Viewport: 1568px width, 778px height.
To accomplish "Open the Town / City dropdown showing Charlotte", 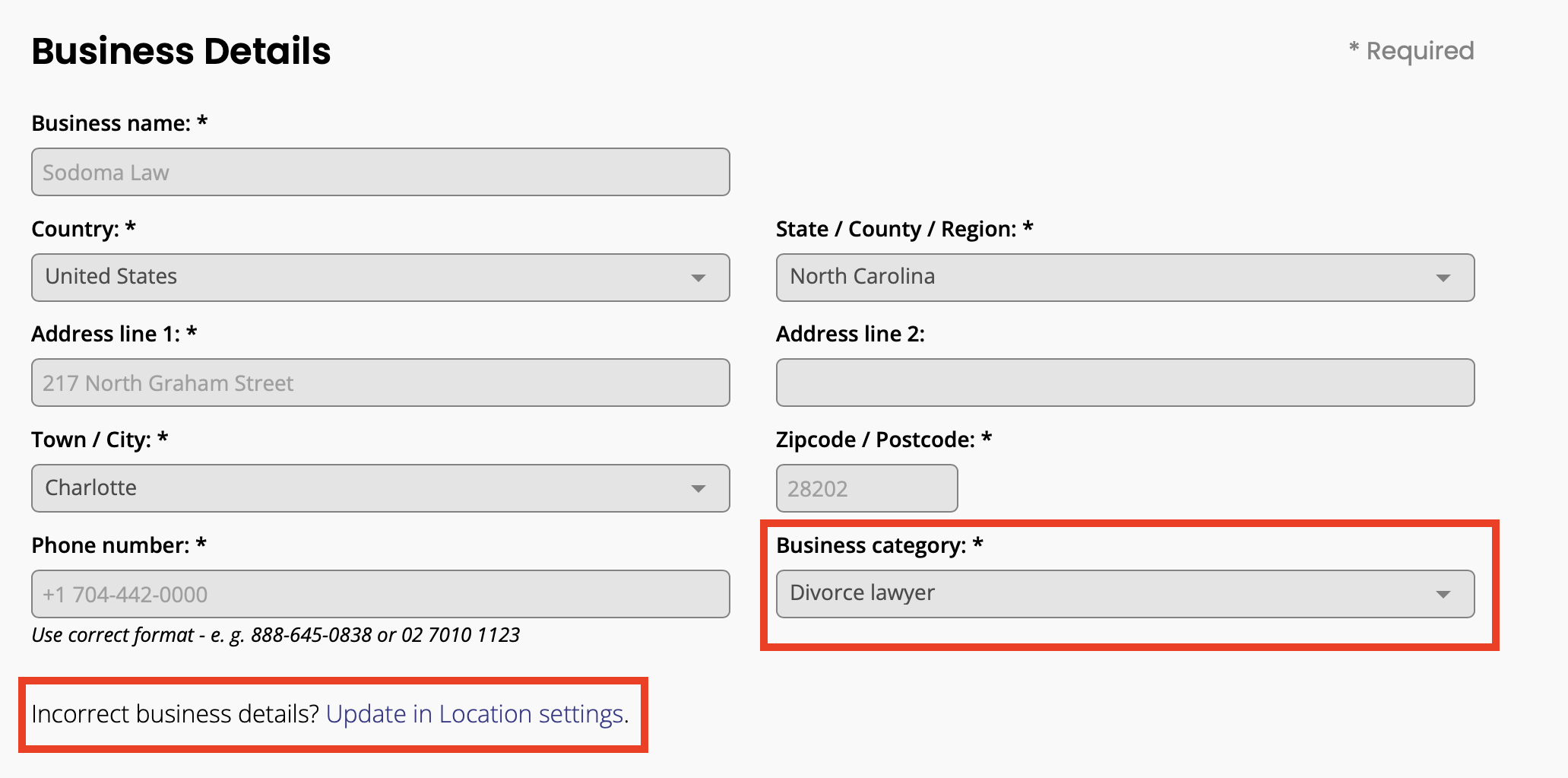I will tap(380, 488).
